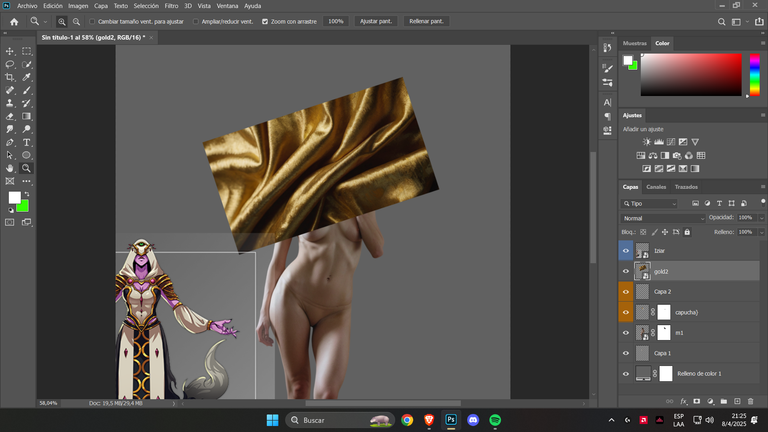The height and width of the screenshot is (432, 768).
Task: Select the Ellipse shape tool
Action: [26, 155]
